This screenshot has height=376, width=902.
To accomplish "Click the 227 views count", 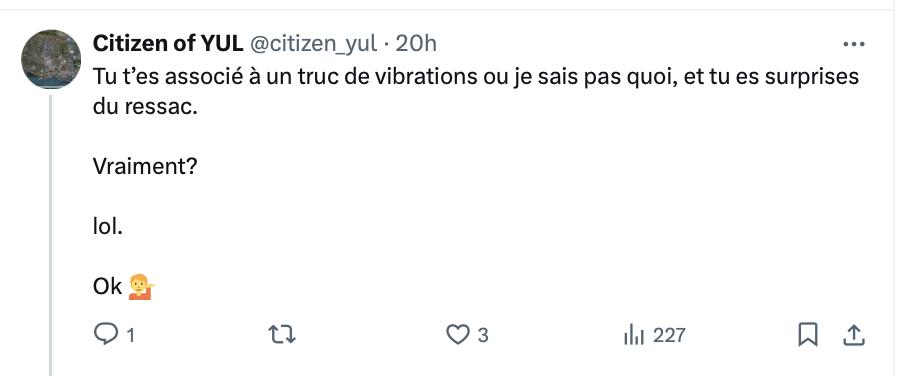I will click(x=669, y=335).
